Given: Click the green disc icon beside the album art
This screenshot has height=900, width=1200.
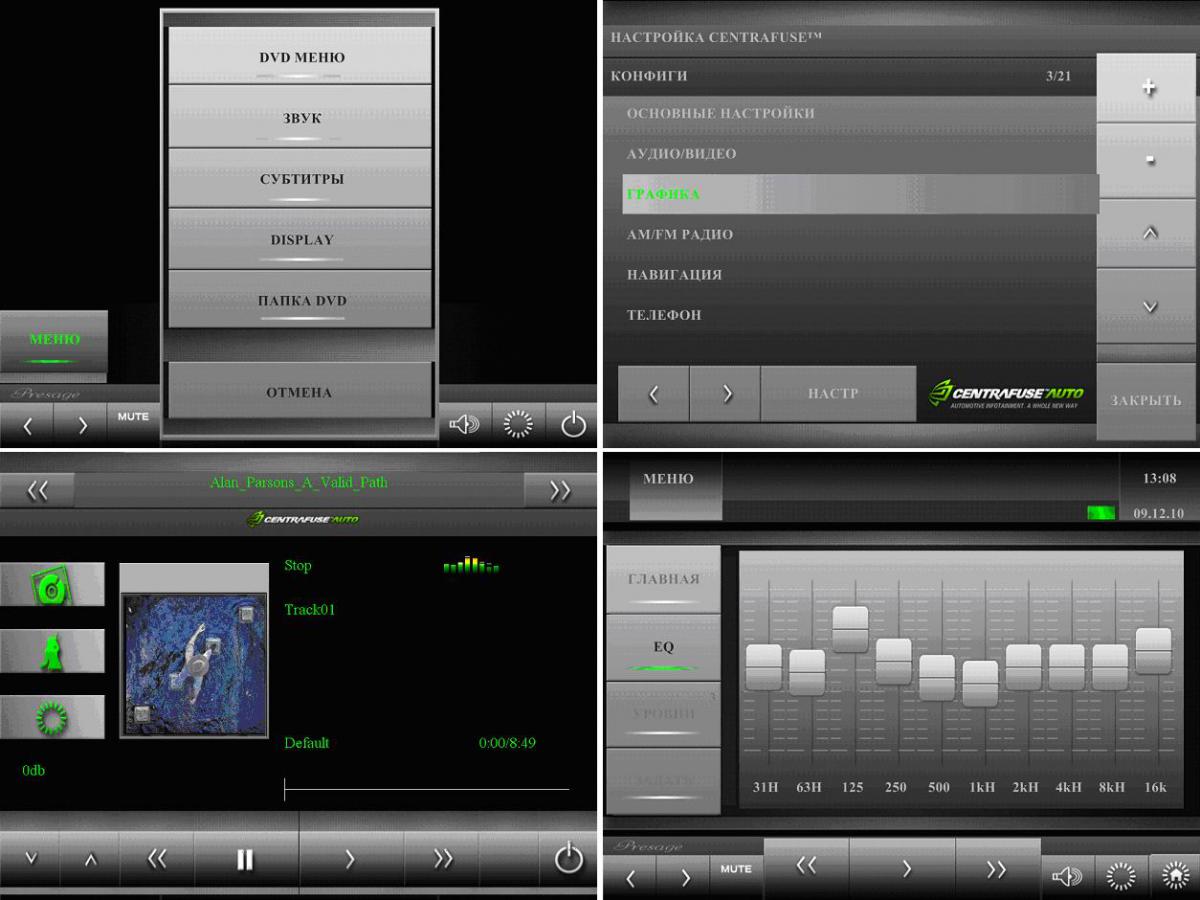Looking at the screenshot, I should click(52, 585).
